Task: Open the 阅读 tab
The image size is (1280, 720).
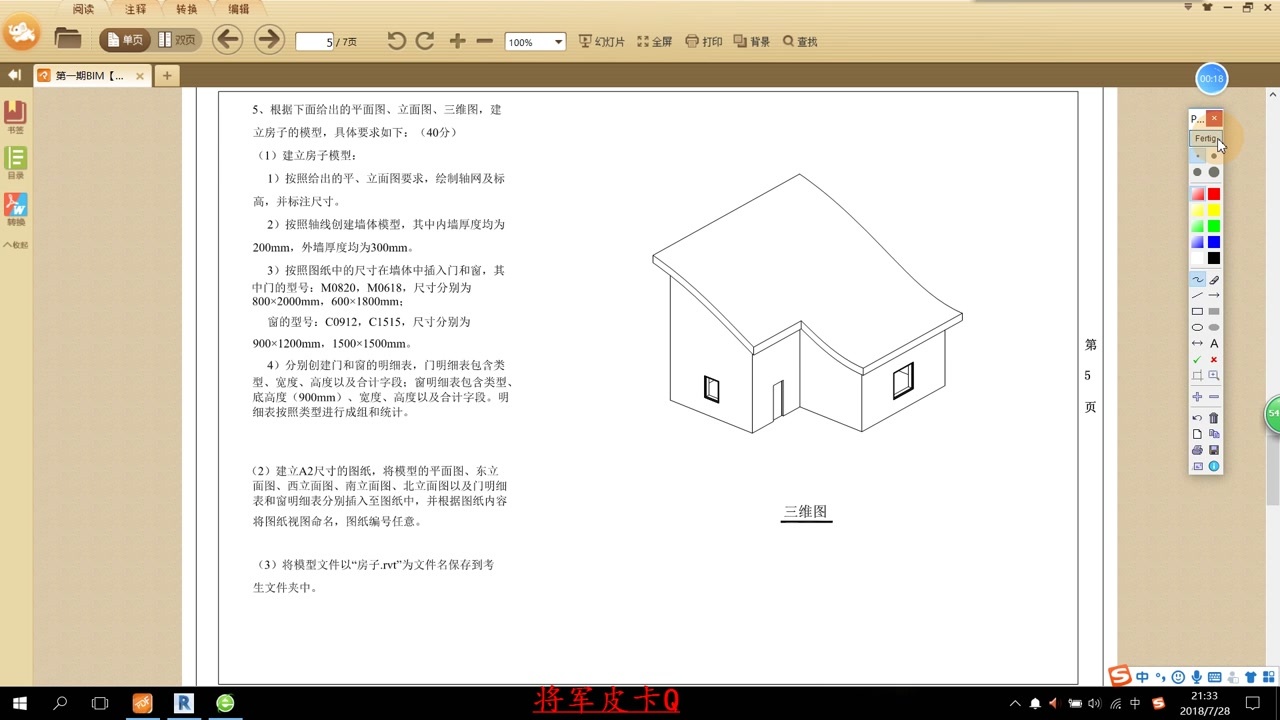Action: 84,9
